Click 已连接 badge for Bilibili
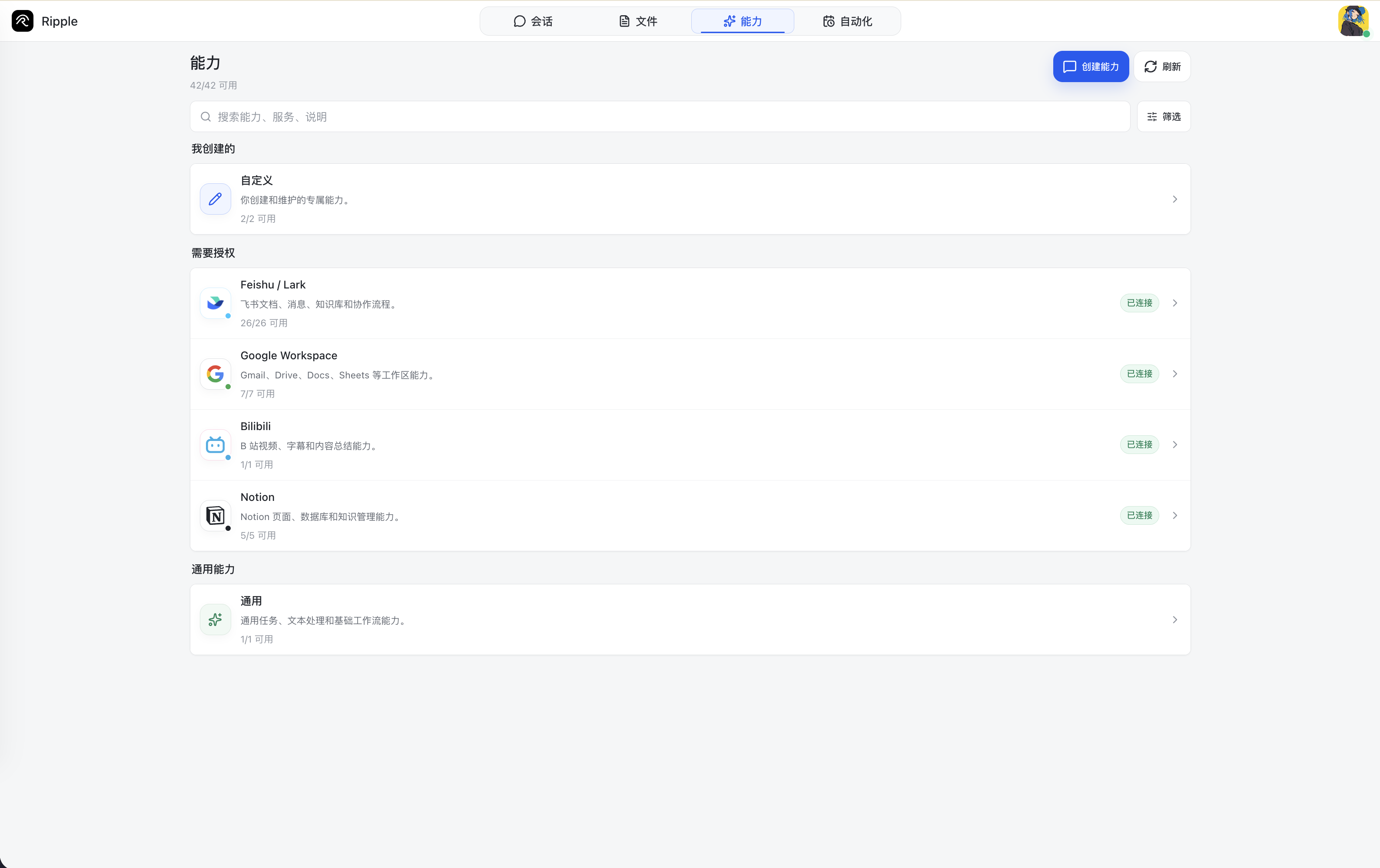This screenshot has height=868, width=1380. [1139, 444]
